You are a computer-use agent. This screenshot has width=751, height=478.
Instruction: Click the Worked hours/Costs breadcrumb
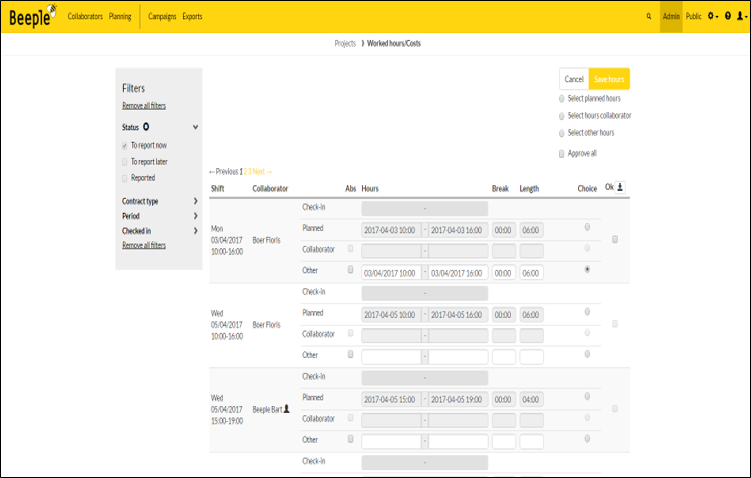pos(394,44)
